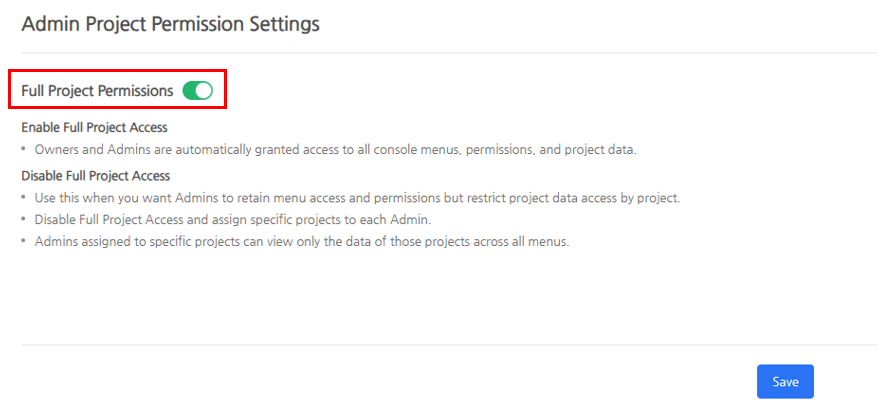Click the 'Admins assigned to specific projects' line
Viewport: 877px width, 415px height.
point(301,242)
